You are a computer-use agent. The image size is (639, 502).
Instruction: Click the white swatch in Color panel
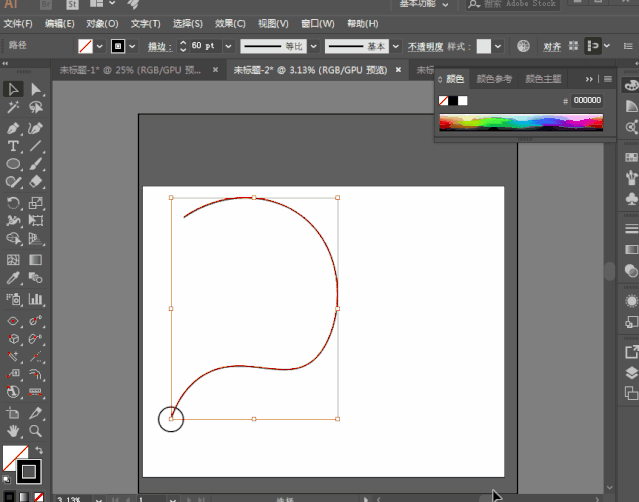[463, 101]
